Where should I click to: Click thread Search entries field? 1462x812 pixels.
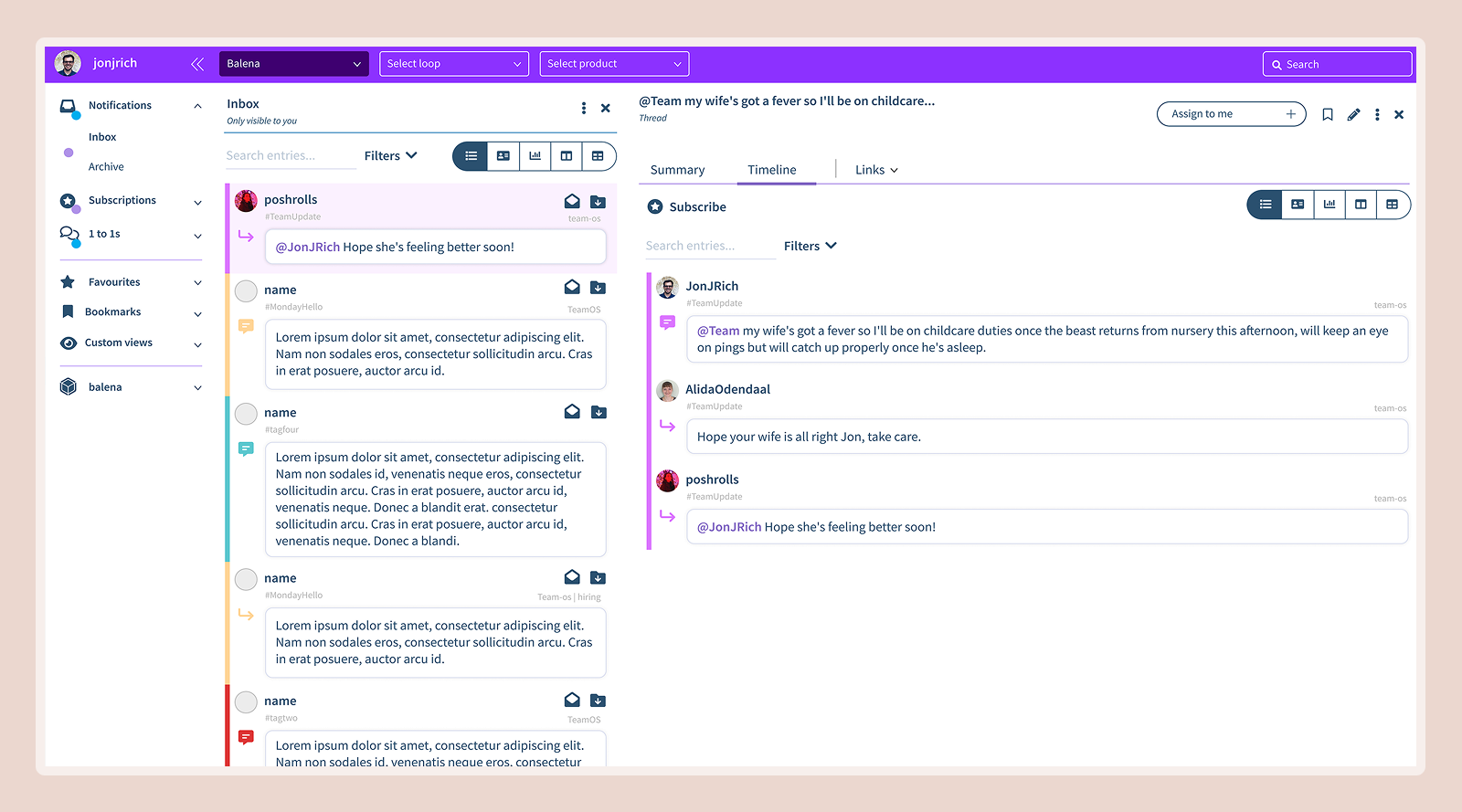710,246
